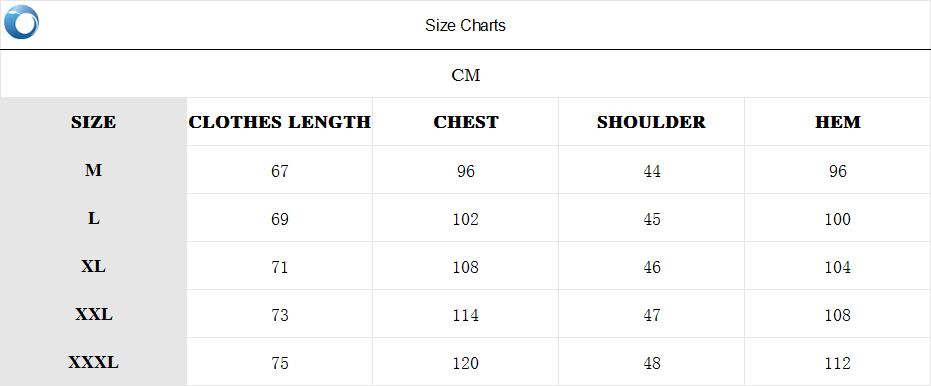Select the M size row label
Image resolution: width=931 pixels, height=386 pixels.
pyautogui.click(x=93, y=170)
